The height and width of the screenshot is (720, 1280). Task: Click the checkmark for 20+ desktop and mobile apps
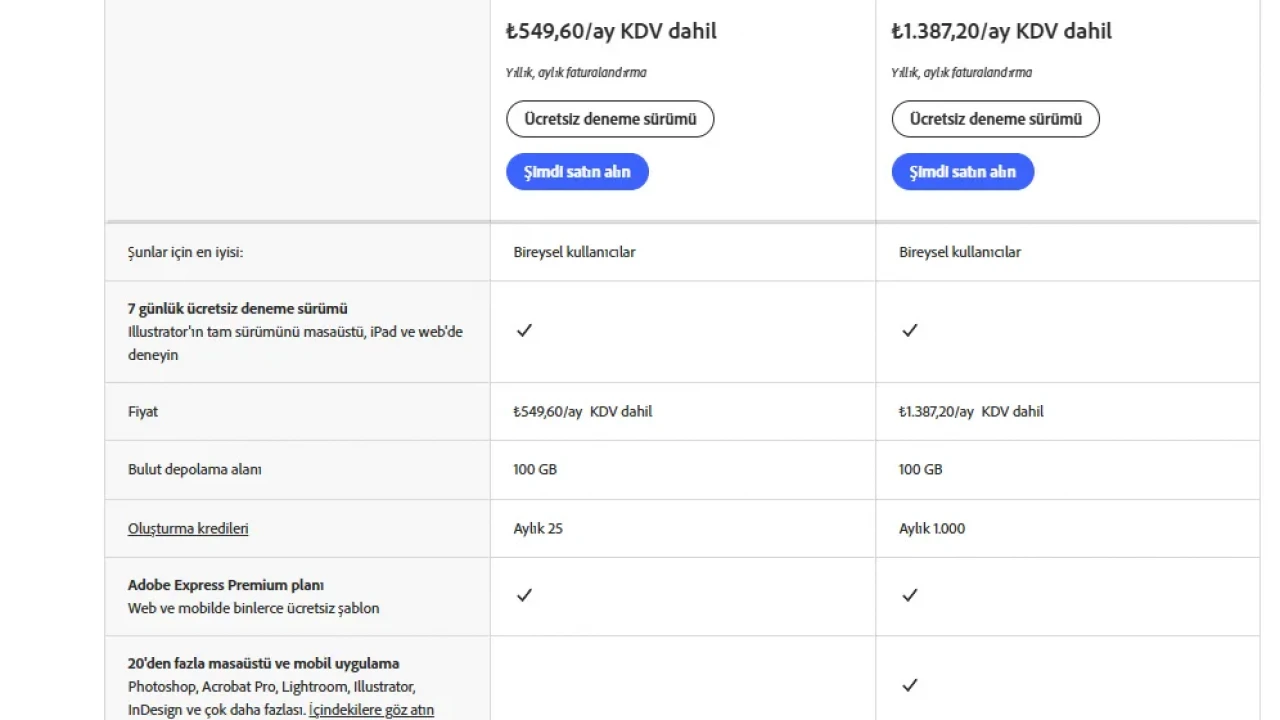pyautogui.click(x=909, y=685)
